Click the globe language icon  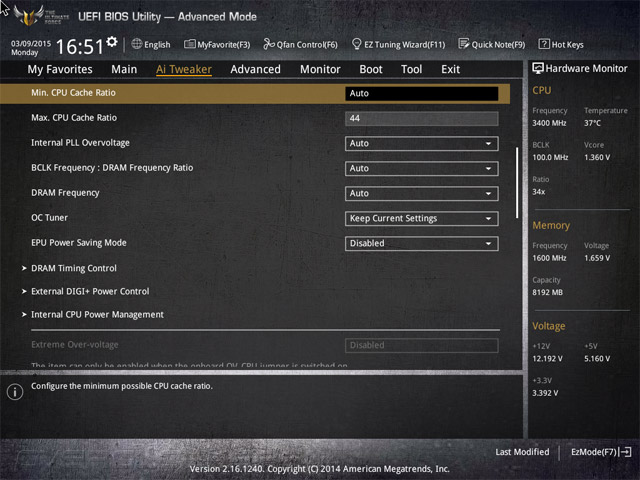click(x=137, y=44)
